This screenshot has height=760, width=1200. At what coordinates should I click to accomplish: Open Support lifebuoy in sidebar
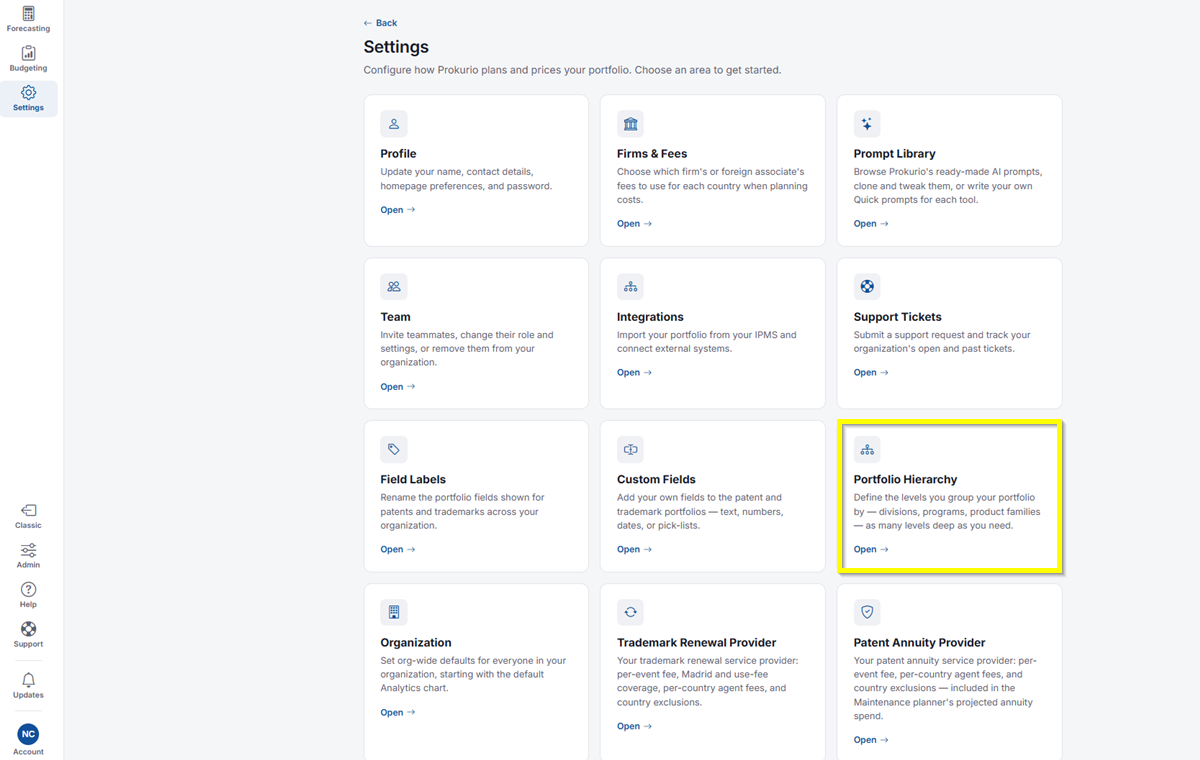point(28,635)
